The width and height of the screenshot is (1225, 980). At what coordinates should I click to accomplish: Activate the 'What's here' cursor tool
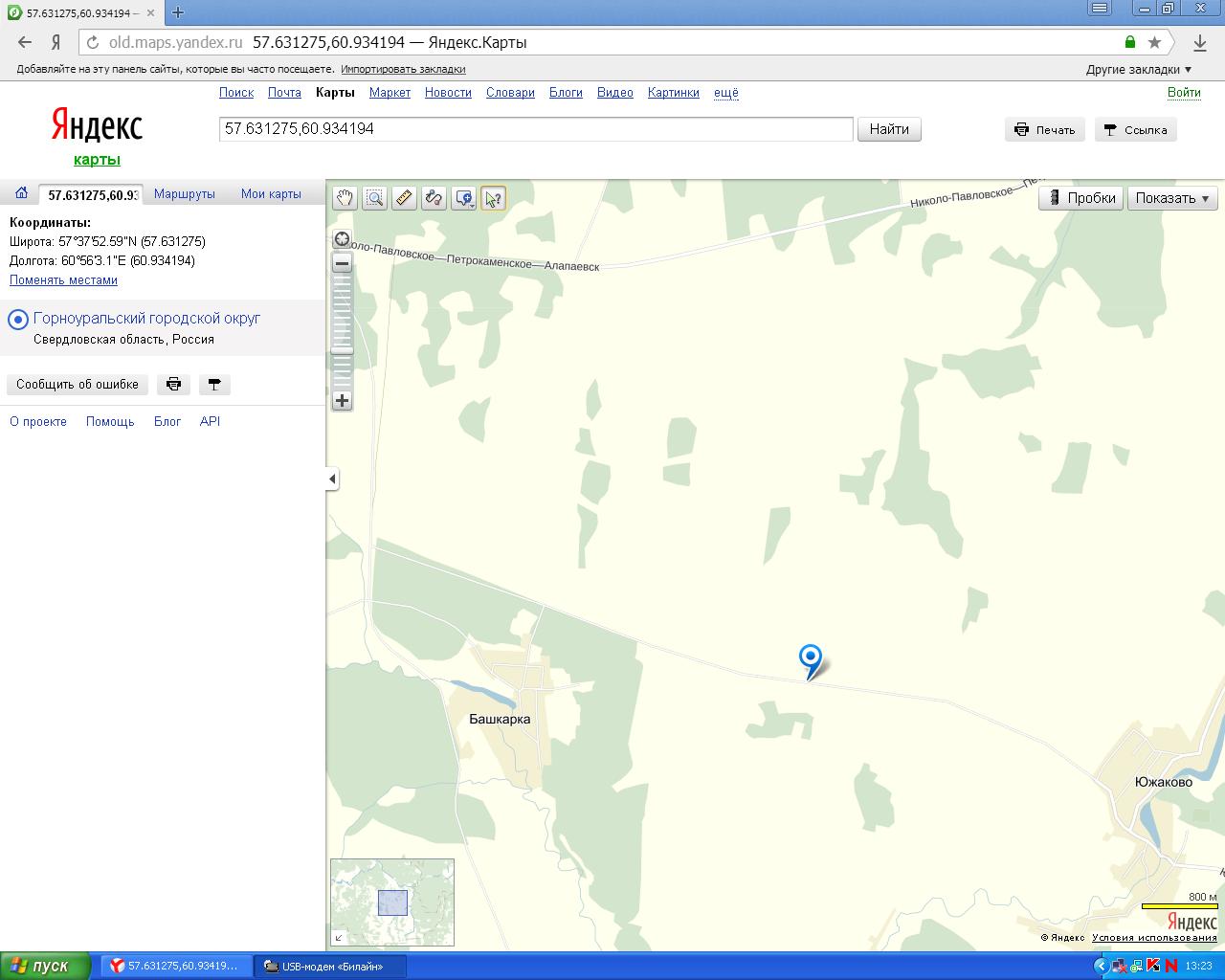coord(493,198)
